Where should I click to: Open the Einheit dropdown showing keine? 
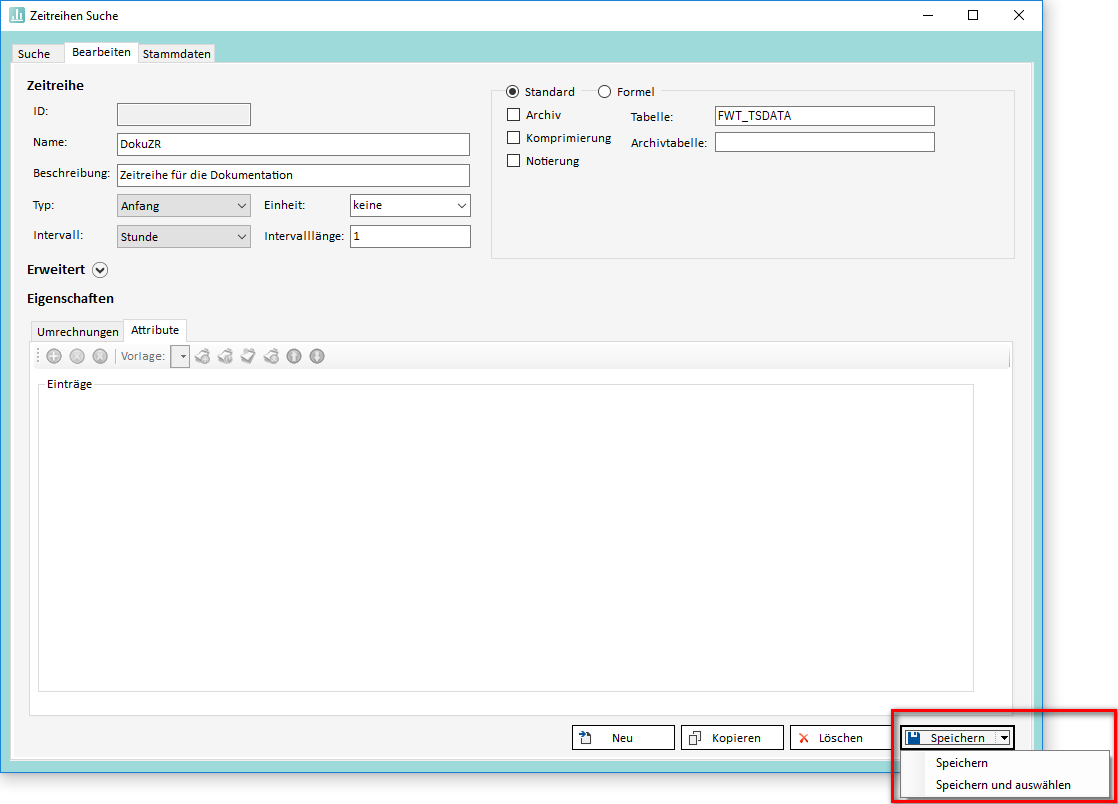coord(410,206)
